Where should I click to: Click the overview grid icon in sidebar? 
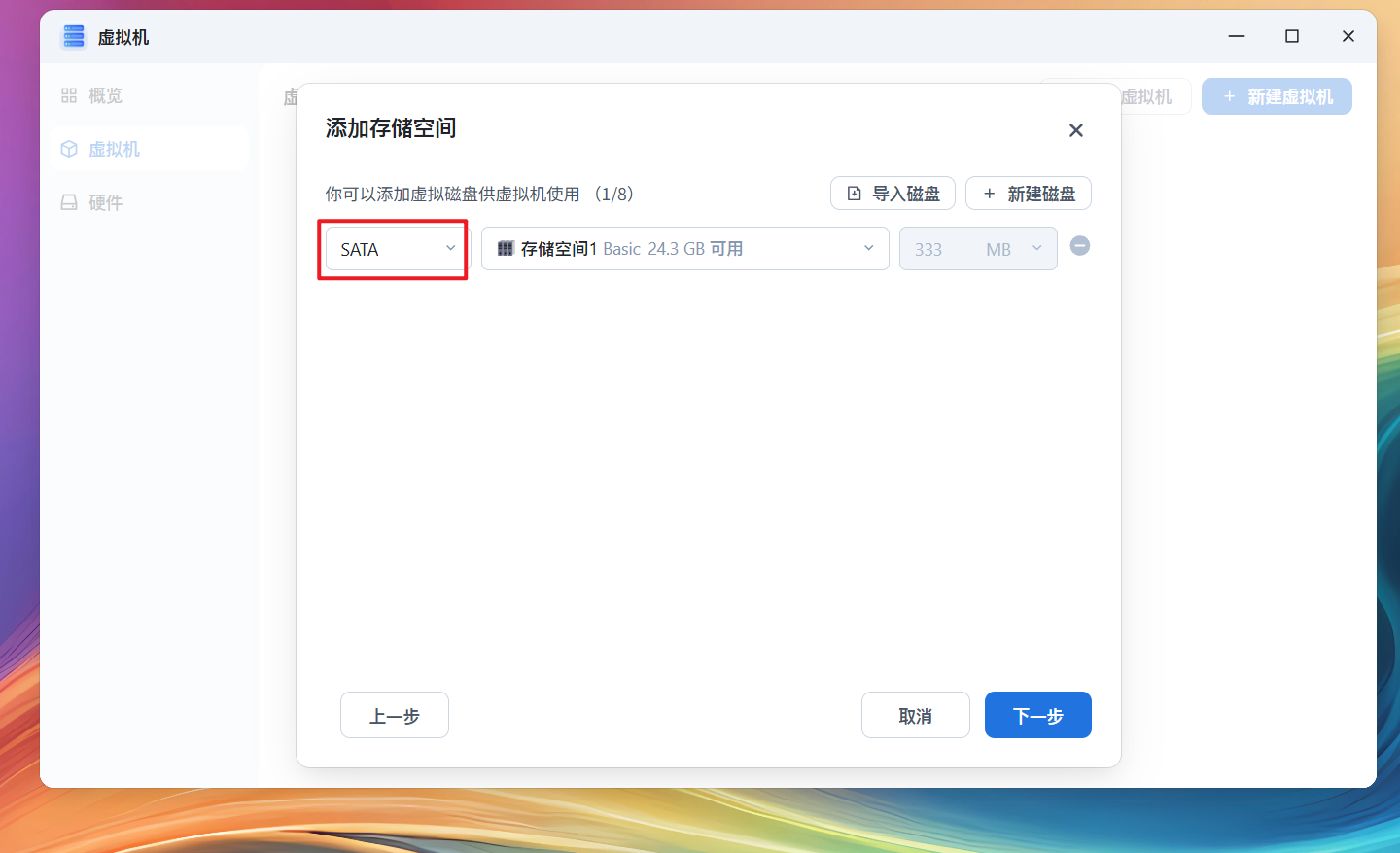pos(69,95)
